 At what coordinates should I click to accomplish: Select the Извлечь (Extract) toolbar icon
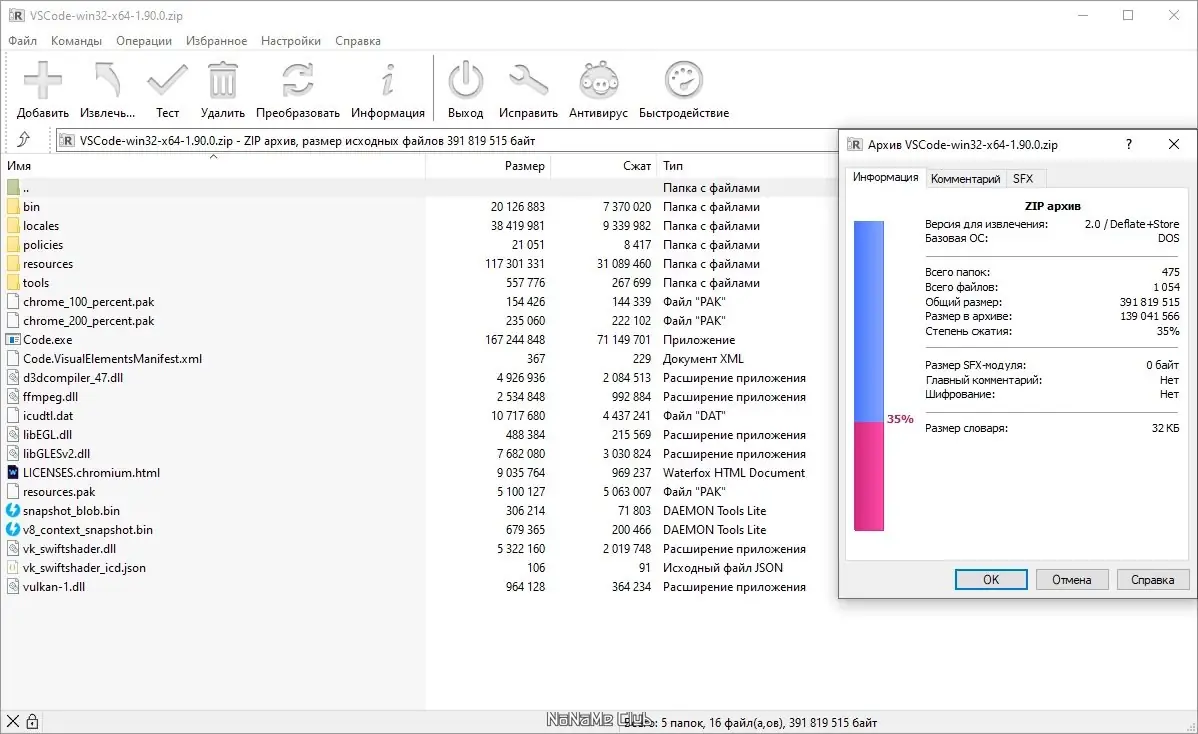[105, 80]
